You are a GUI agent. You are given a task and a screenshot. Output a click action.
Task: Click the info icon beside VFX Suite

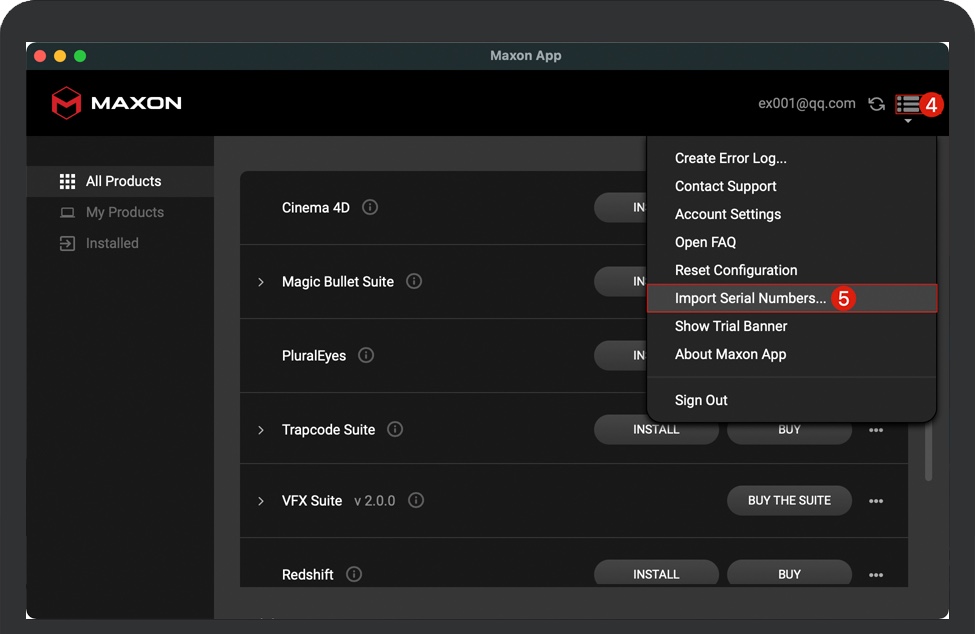[416, 501]
